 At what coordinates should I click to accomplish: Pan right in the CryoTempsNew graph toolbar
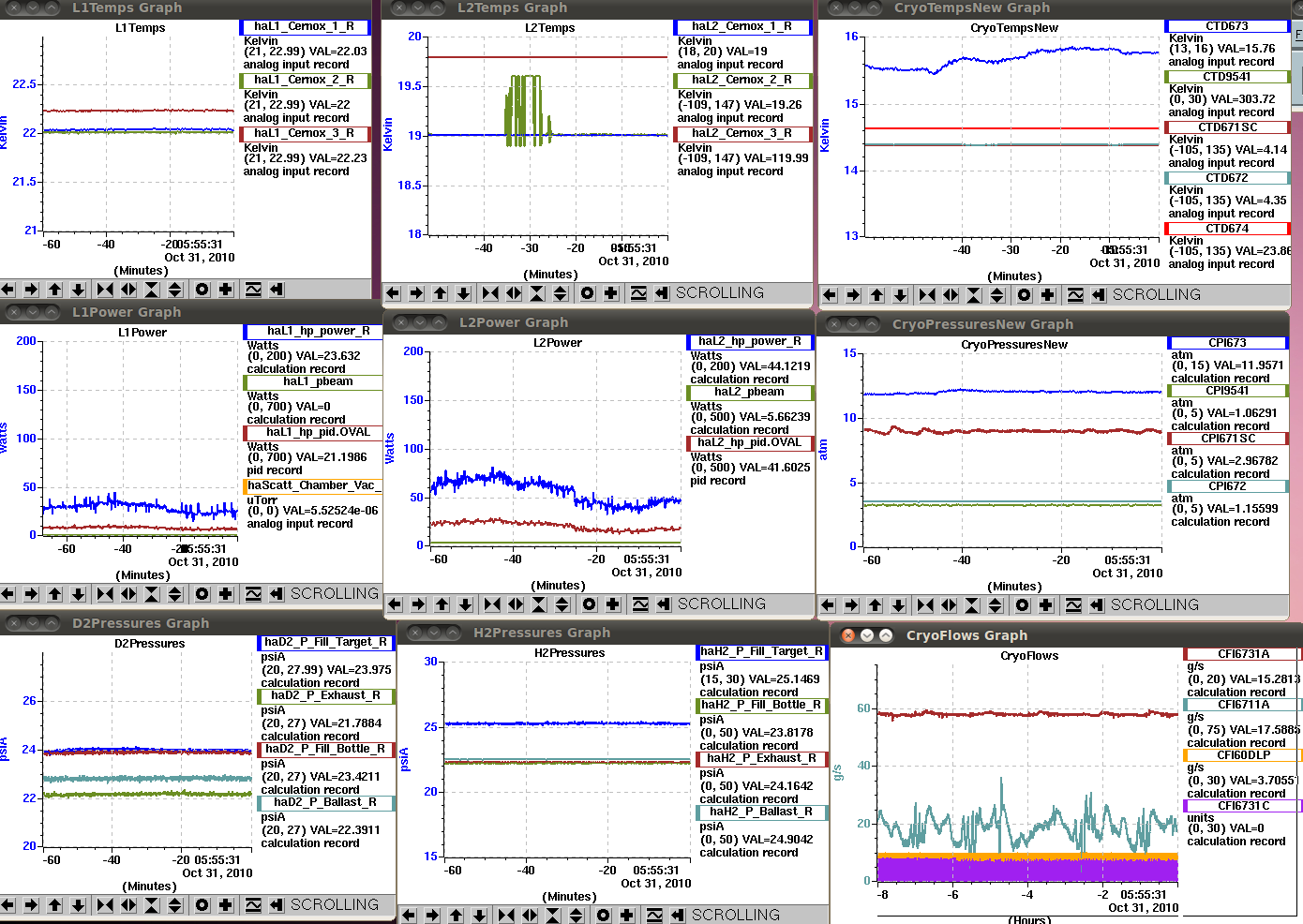[853, 295]
